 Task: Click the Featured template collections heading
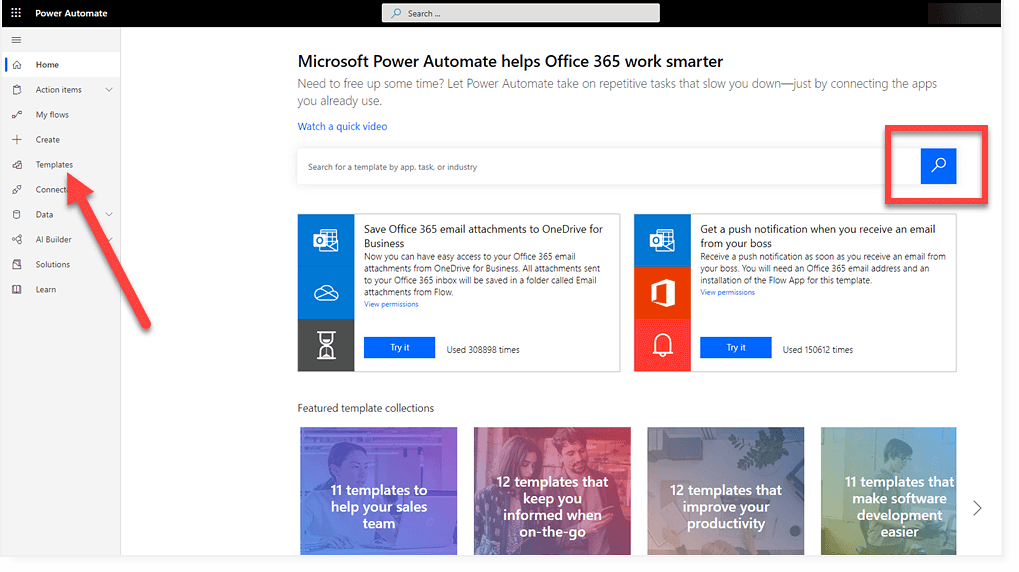coord(365,408)
